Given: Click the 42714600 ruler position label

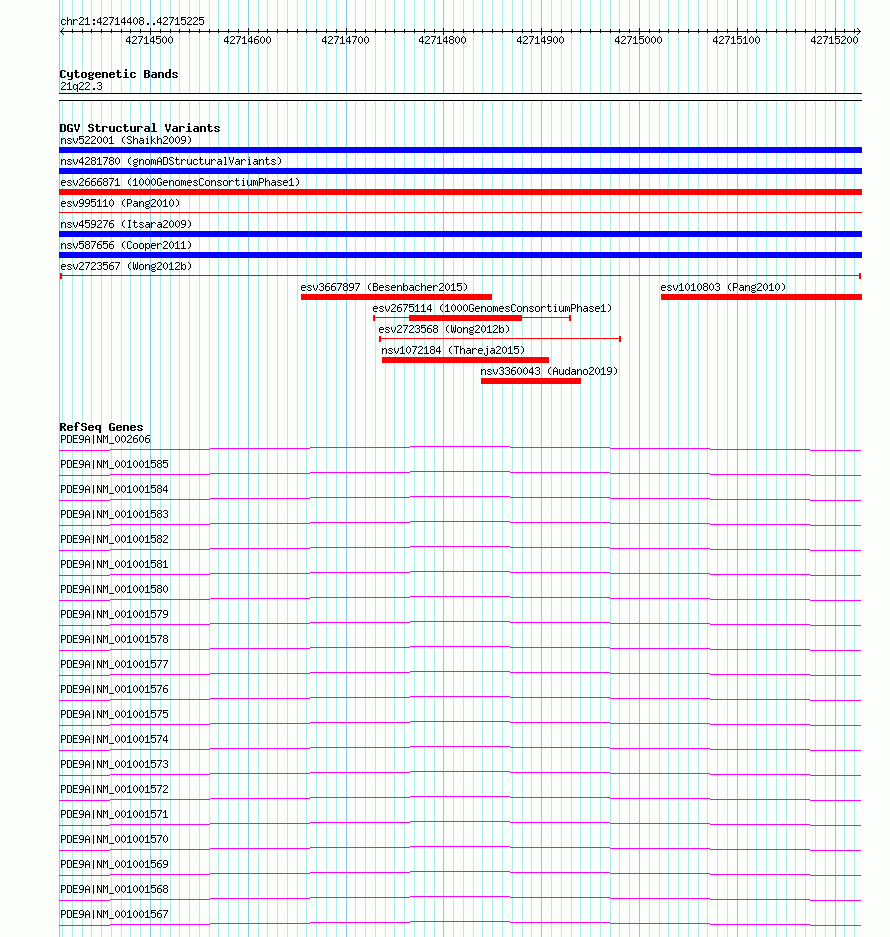Looking at the screenshot, I should (x=247, y=40).
